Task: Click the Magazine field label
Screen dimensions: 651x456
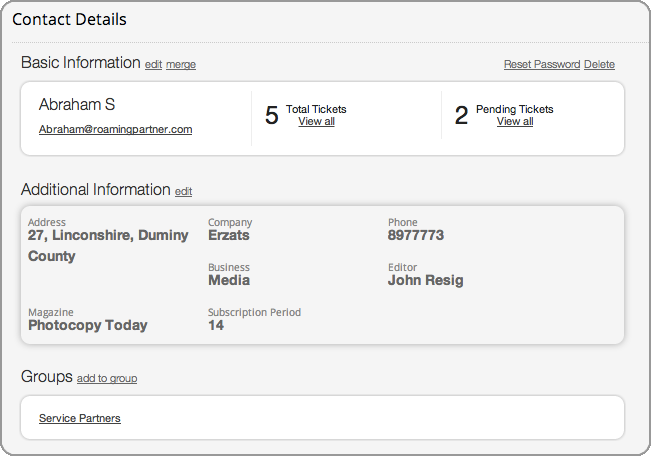Action: (51, 312)
